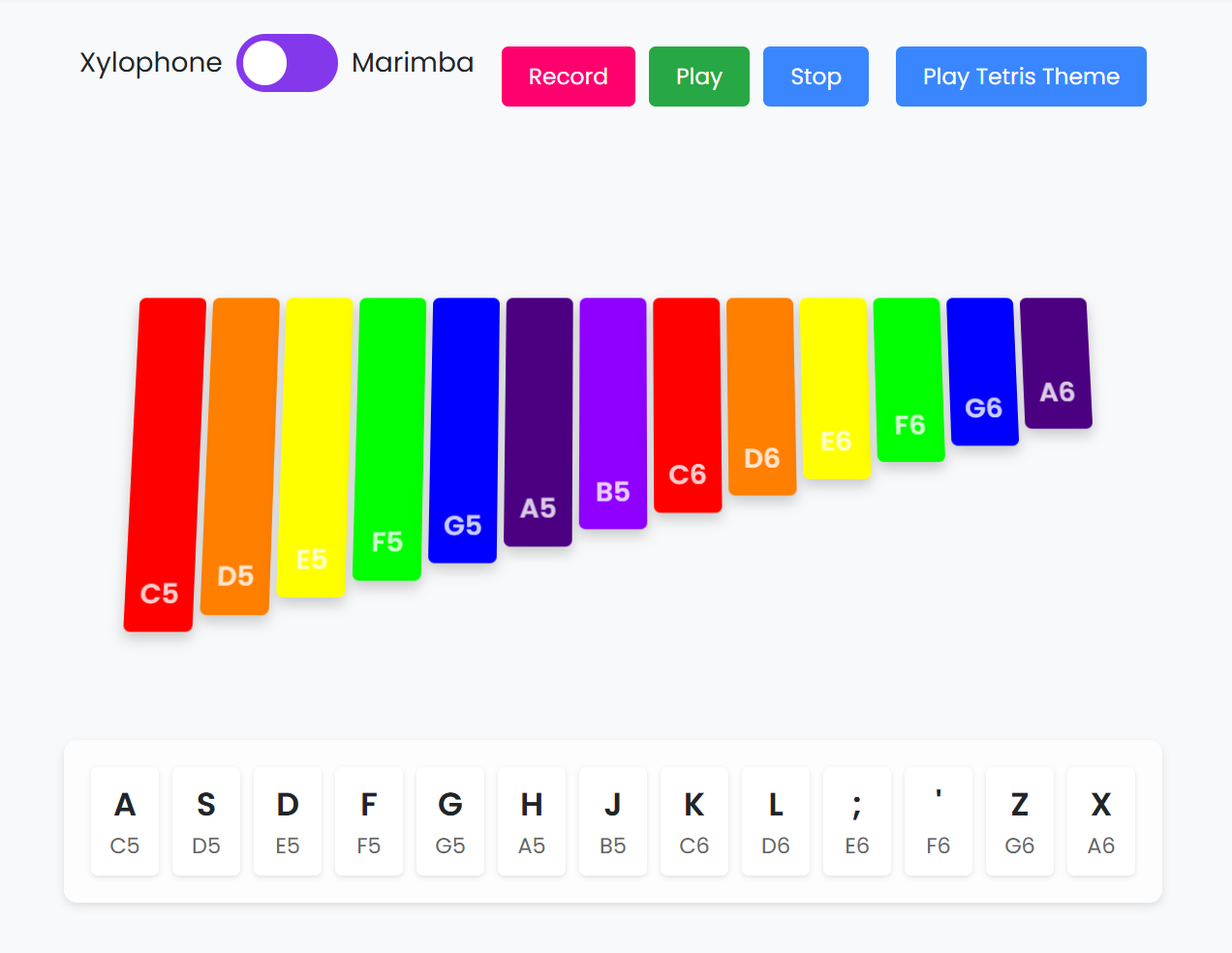Tap the green F5 bar
Image resolution: width=1232 pixels, height=953 pixels.
point(389,440)
